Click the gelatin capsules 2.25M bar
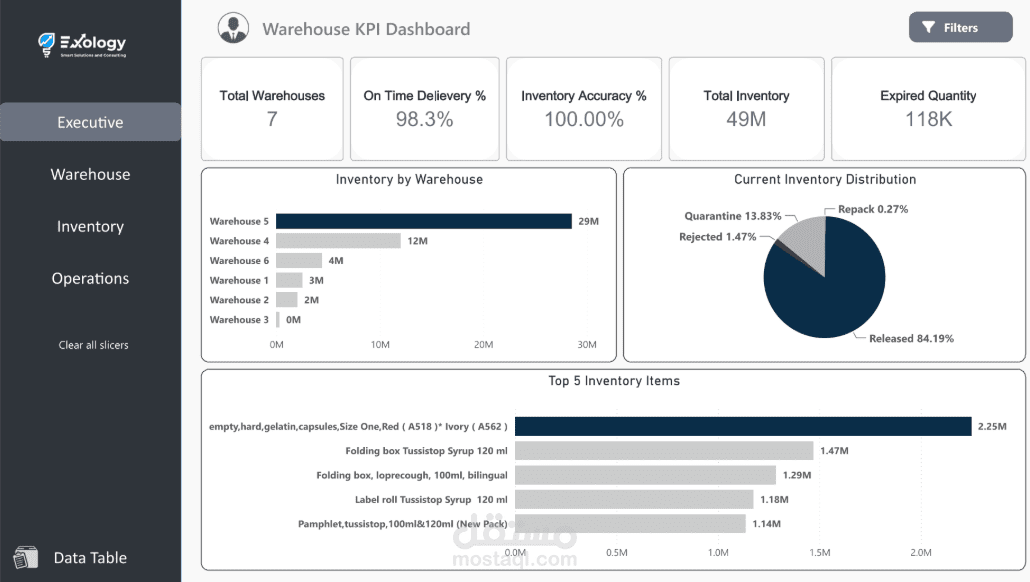This screenshot has width=1030, height=582. tap(743, 426)
